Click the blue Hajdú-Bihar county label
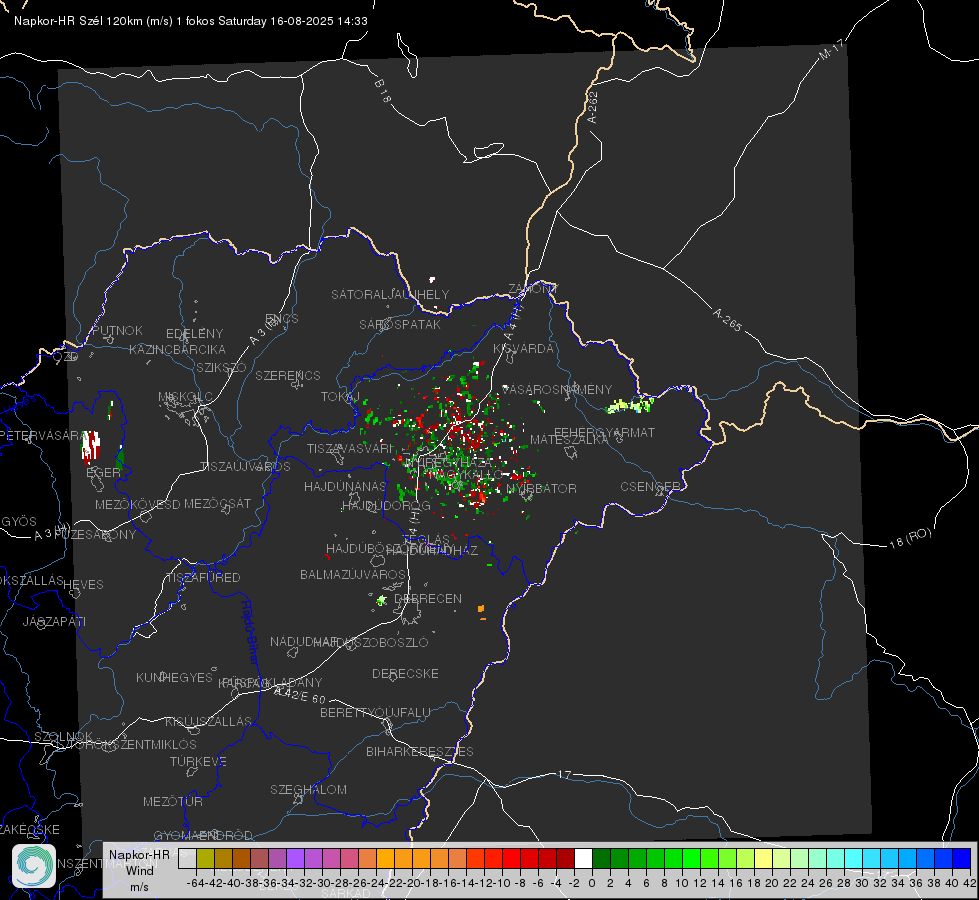The width and height of the screenshot is (979, 900). pos(250,632)
